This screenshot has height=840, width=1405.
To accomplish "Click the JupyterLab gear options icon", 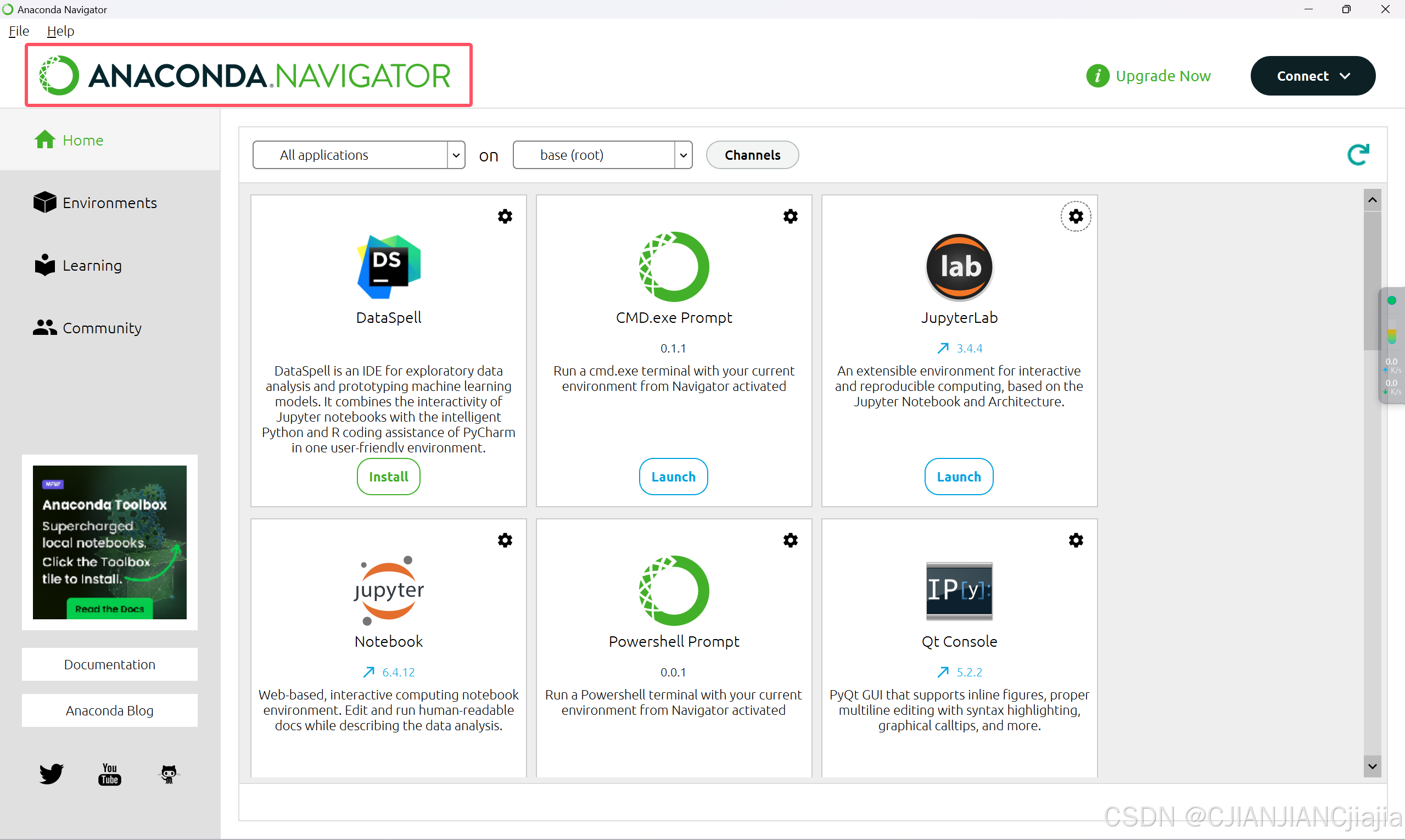I will pyautogui.click(x=1076, y=216).
